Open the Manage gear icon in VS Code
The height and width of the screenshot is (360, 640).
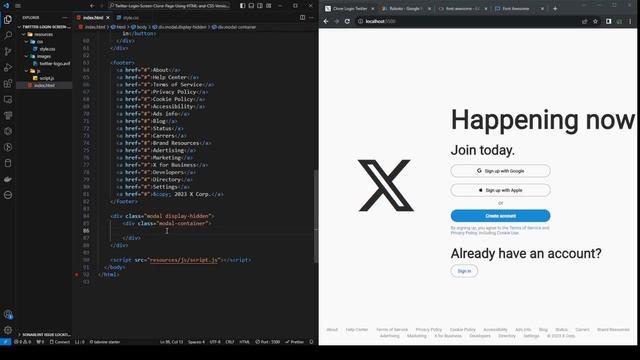8,330
